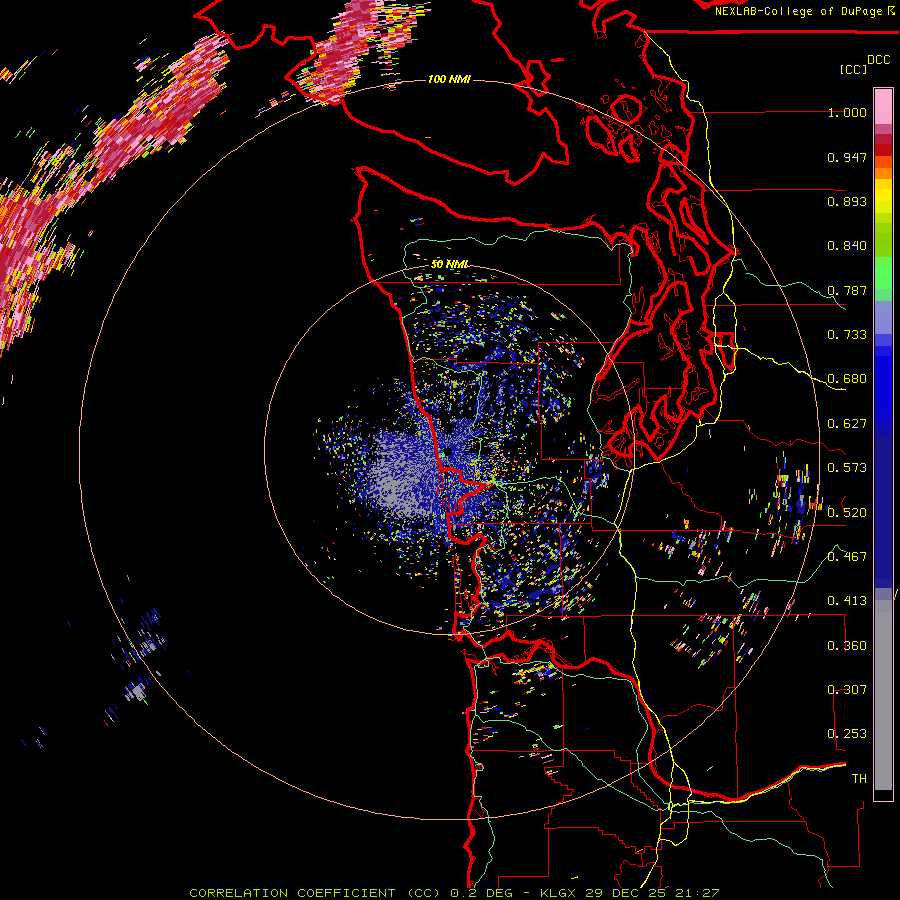
Task: Click the 1.000 value on the color scale
Action: [x=847, y=112]
